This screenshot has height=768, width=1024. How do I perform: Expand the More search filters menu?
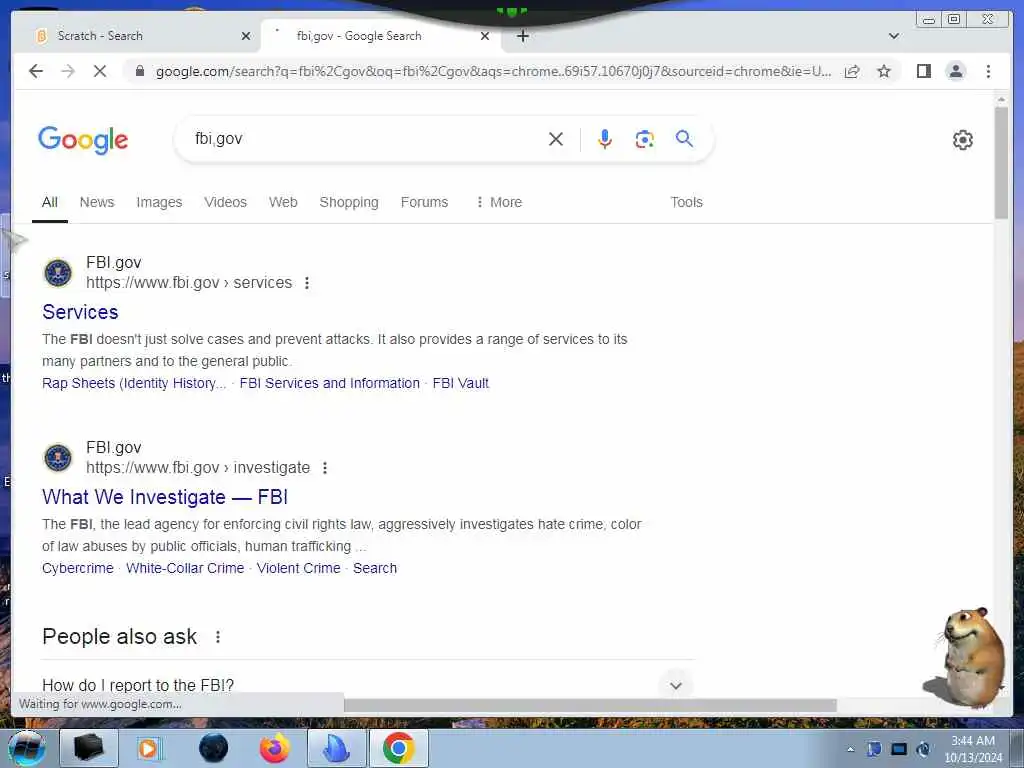pyautogui.click(x=499, y=202)
